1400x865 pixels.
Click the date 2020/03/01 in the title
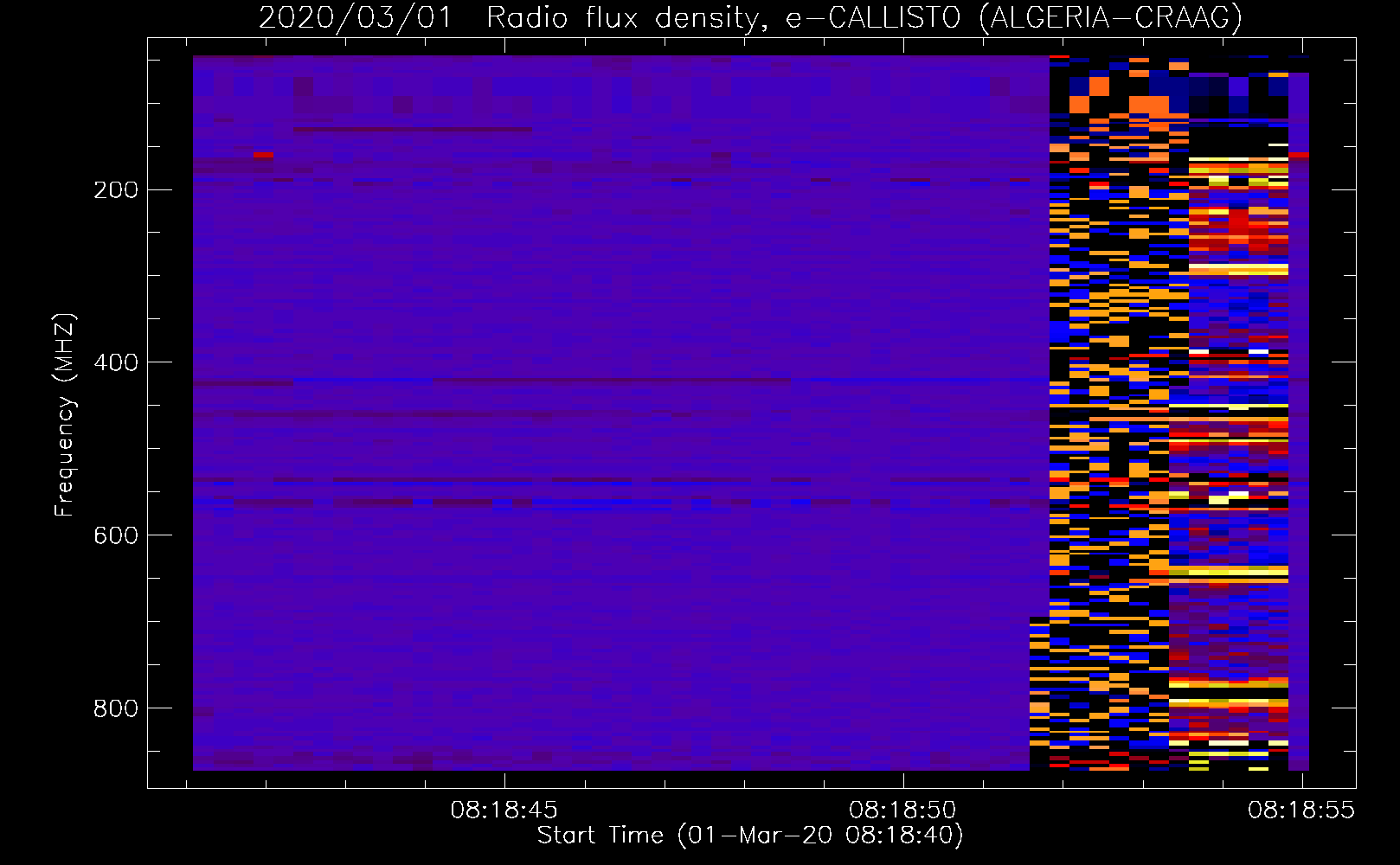coord(356,18)
